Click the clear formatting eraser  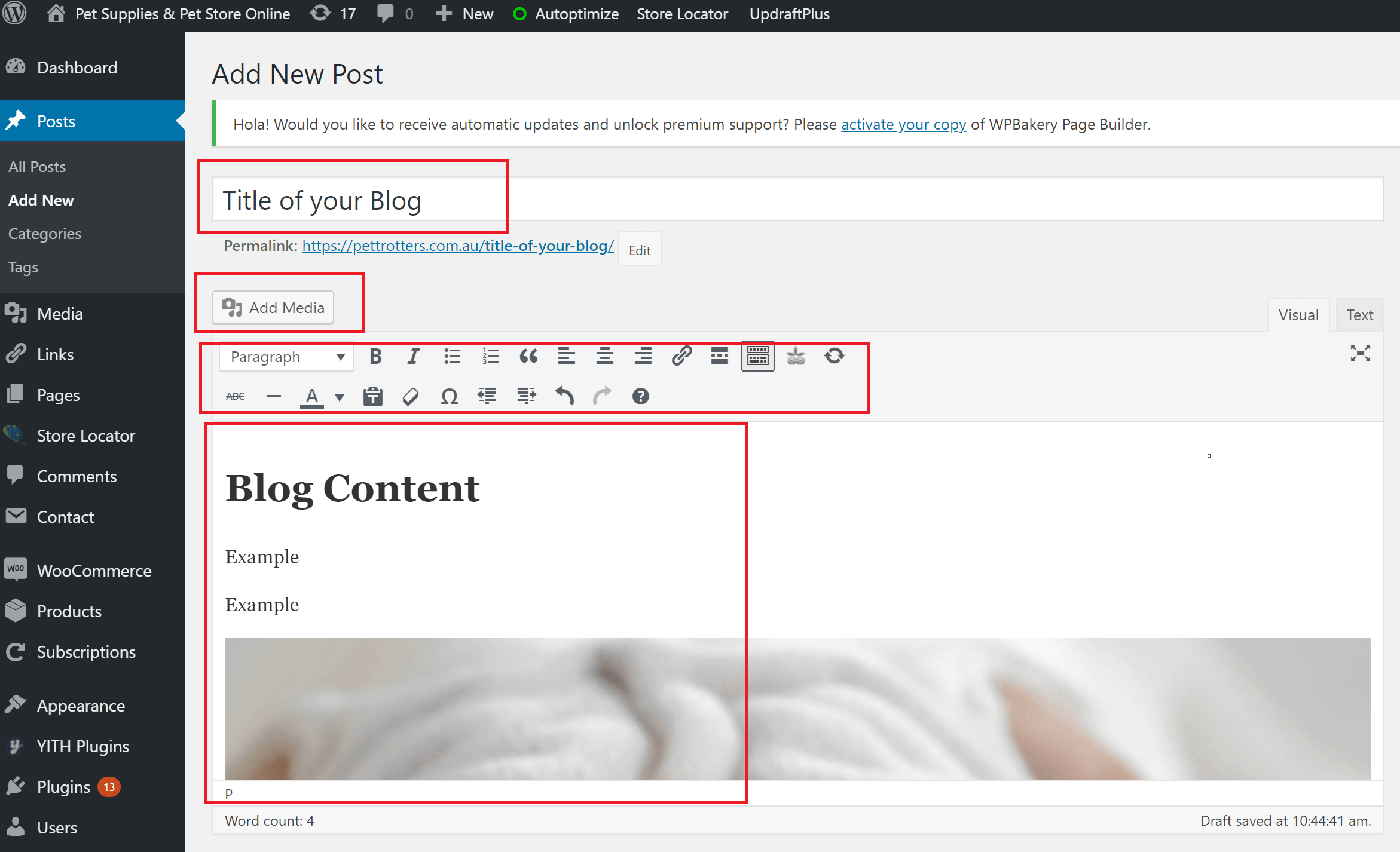(411, 396)
